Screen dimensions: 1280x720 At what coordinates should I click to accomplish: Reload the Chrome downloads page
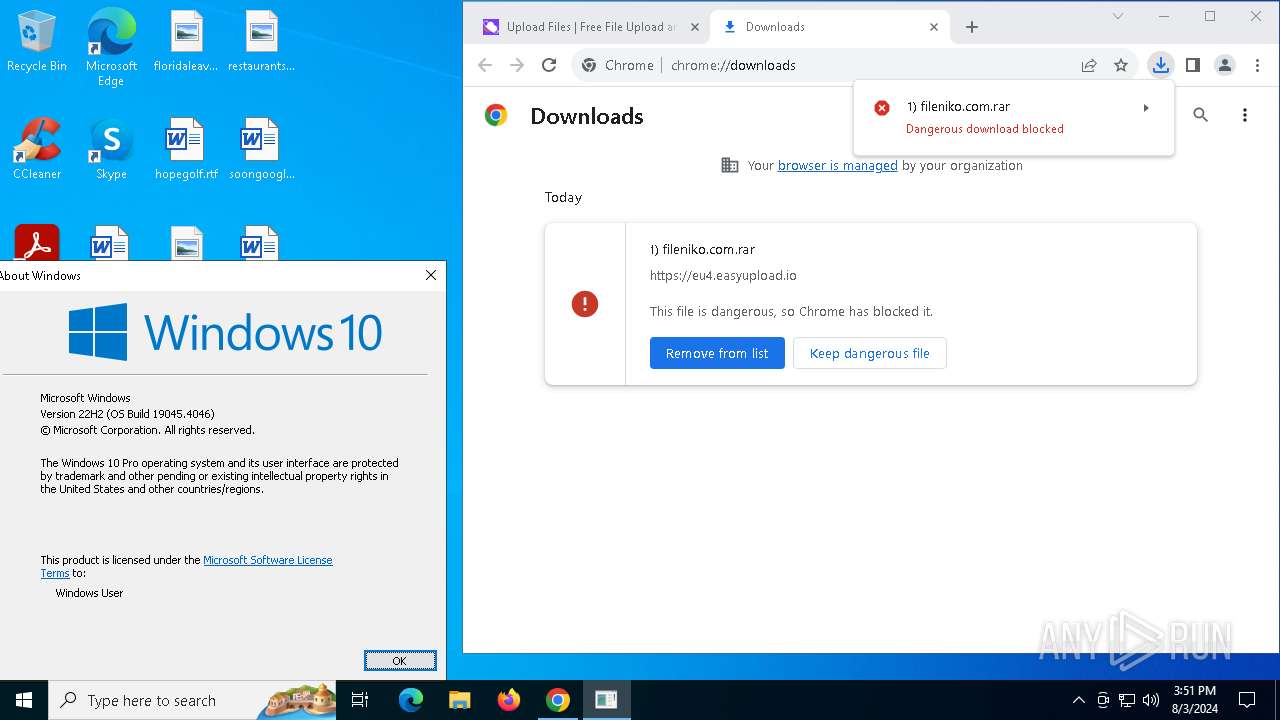point(549,65)
